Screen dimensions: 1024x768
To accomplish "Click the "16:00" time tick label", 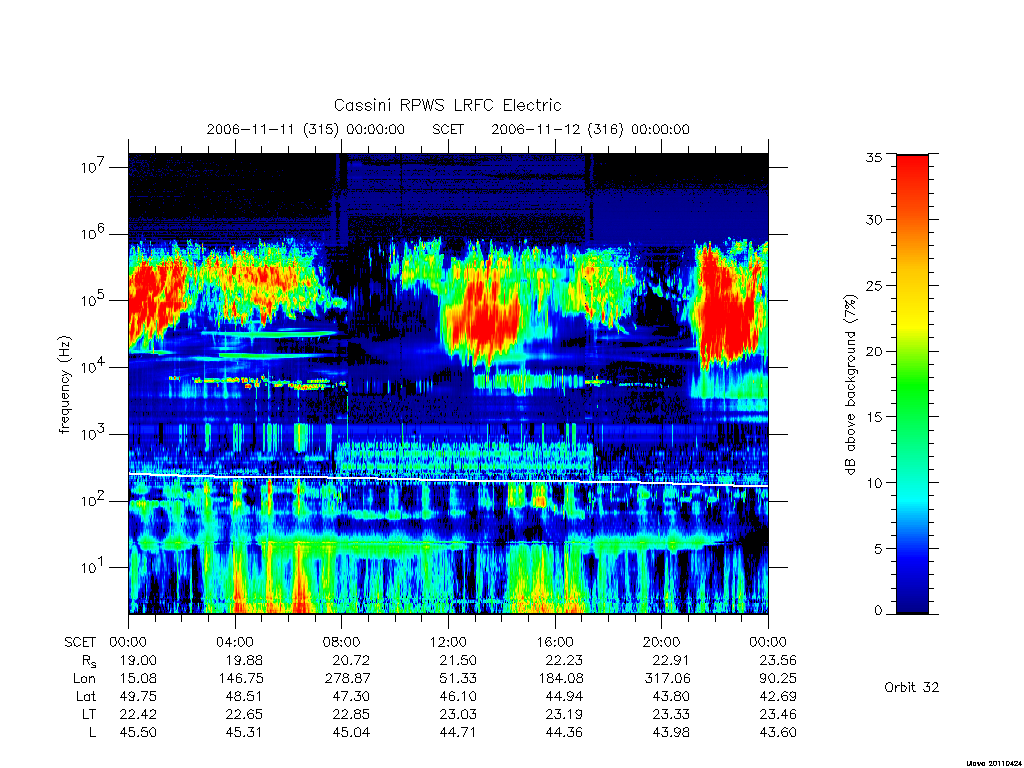I will (555, 643).
